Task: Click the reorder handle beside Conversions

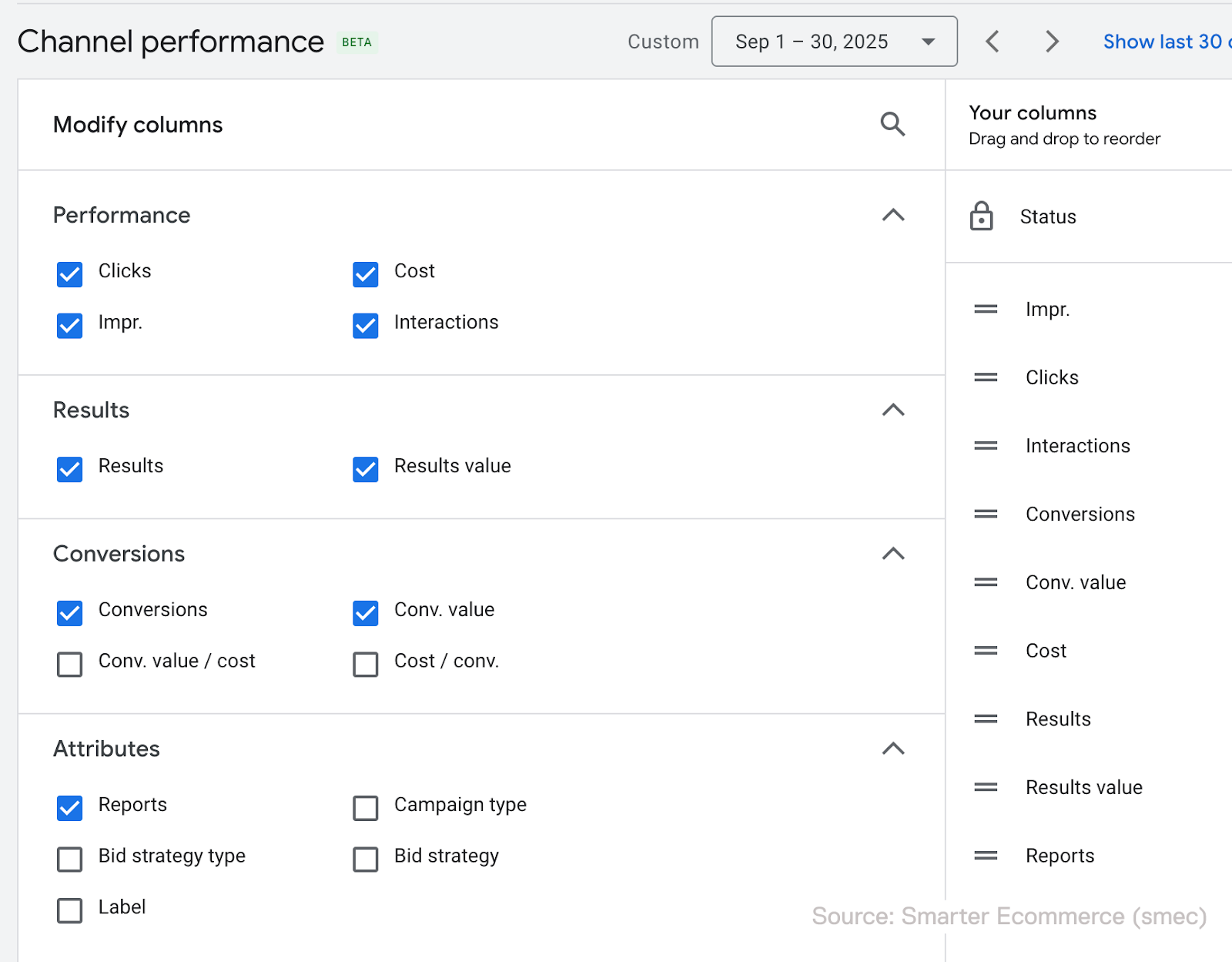Action: click(985, 514)
